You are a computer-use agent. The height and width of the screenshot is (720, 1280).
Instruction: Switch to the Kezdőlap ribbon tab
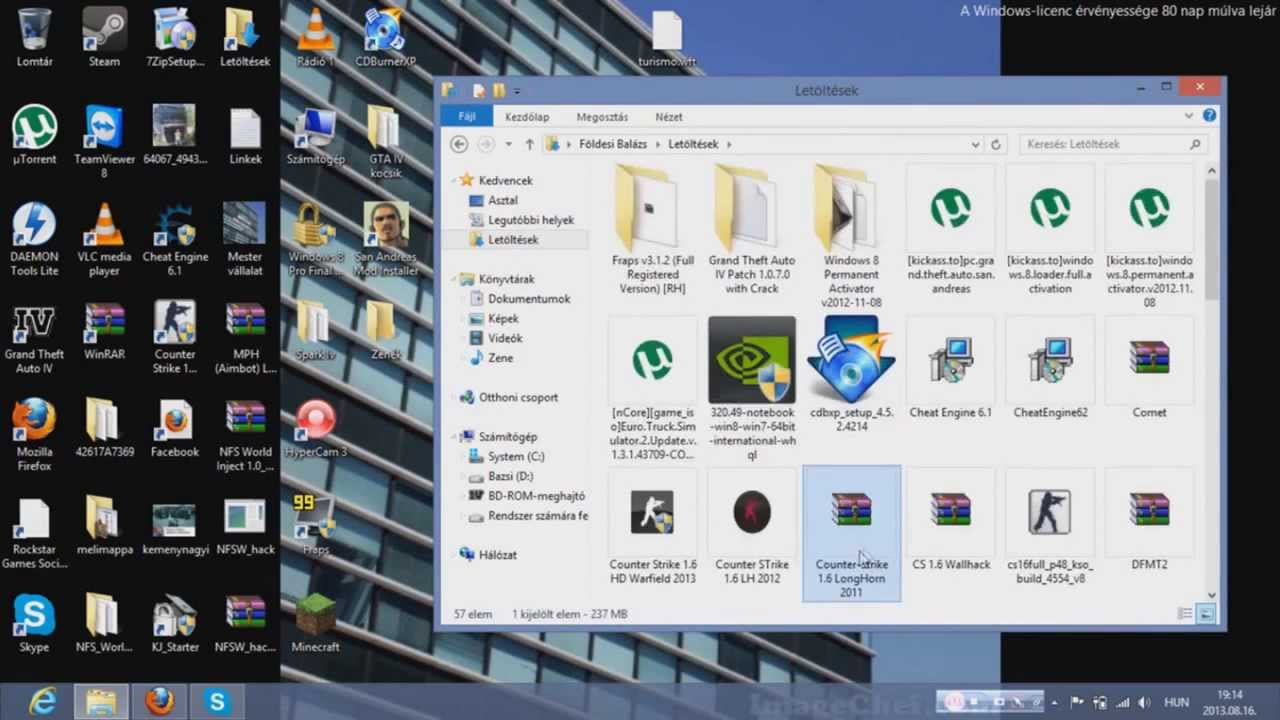coord(527,117)
